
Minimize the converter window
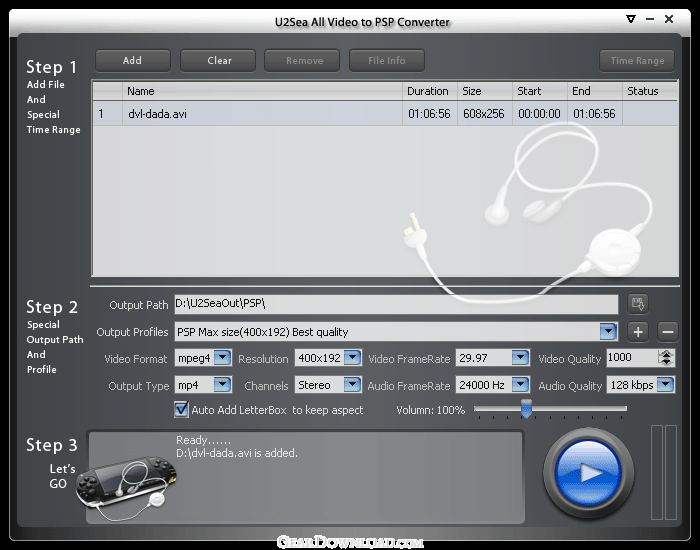coord(650,19)
